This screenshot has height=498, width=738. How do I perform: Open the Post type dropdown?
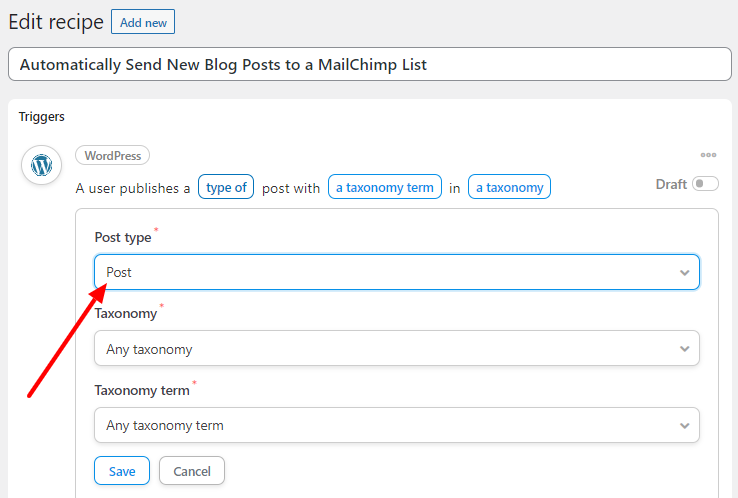(x=397, y=272)
